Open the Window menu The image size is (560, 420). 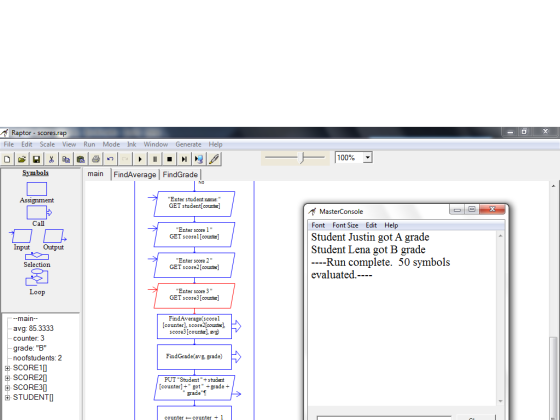pos(156,144)
